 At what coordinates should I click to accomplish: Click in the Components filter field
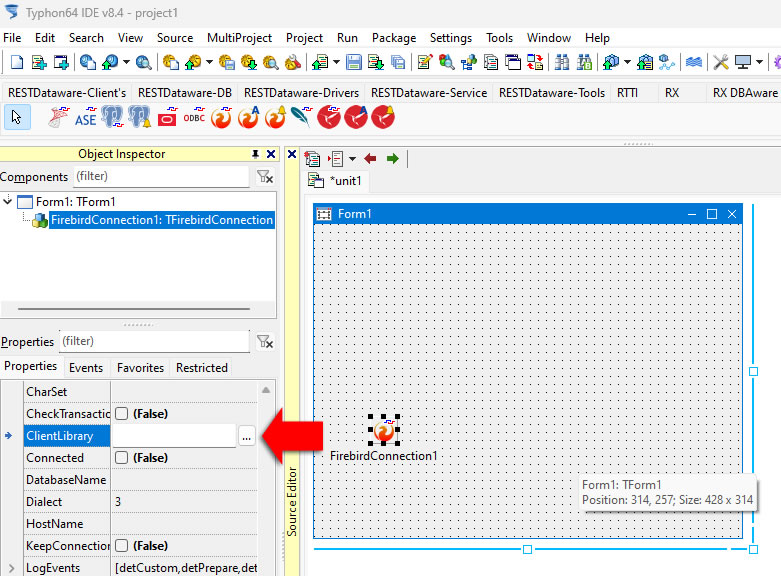pos(161,176)
